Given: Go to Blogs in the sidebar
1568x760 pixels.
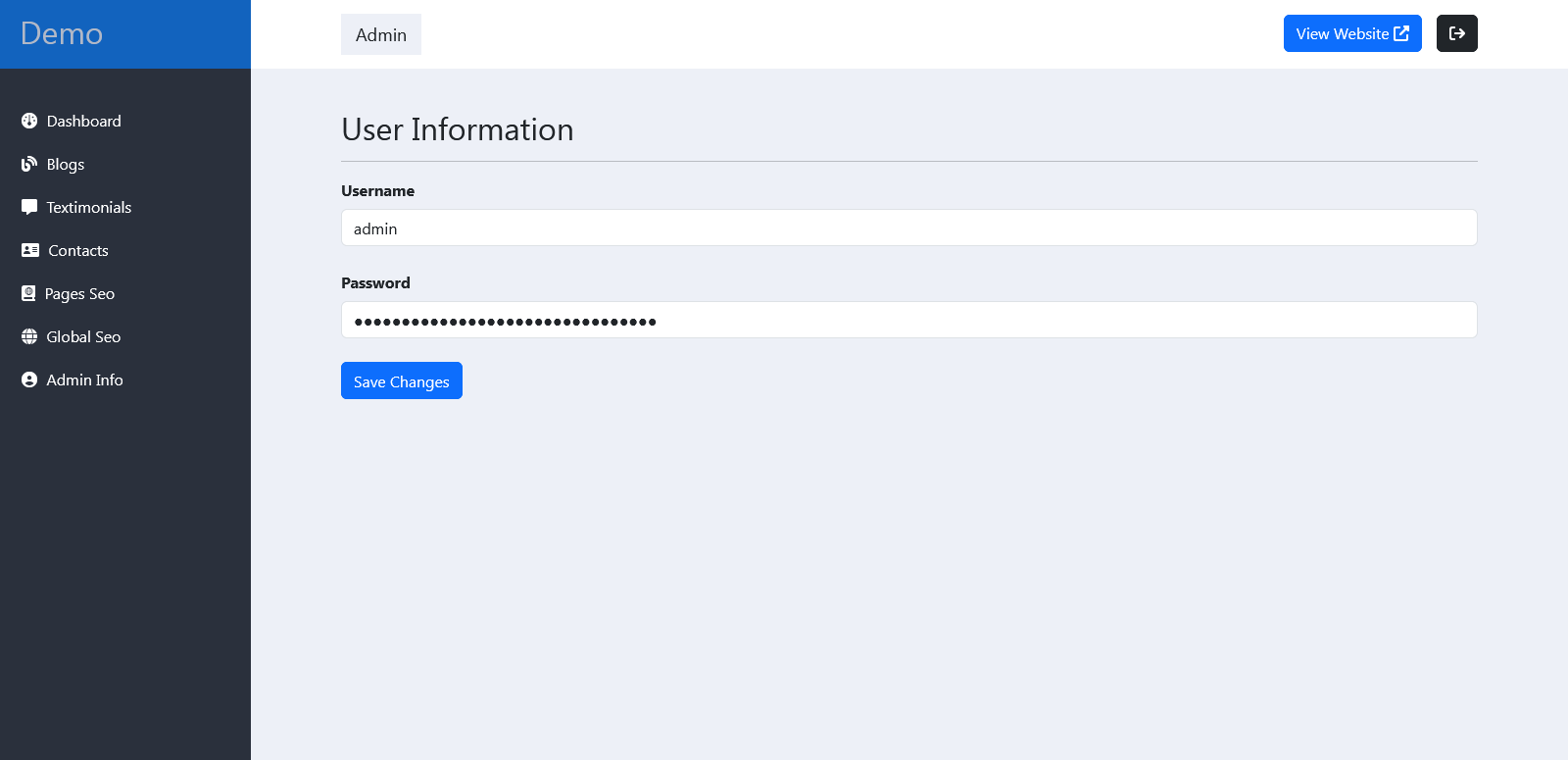Looking at the screenshot, I should tap(66, 164).
